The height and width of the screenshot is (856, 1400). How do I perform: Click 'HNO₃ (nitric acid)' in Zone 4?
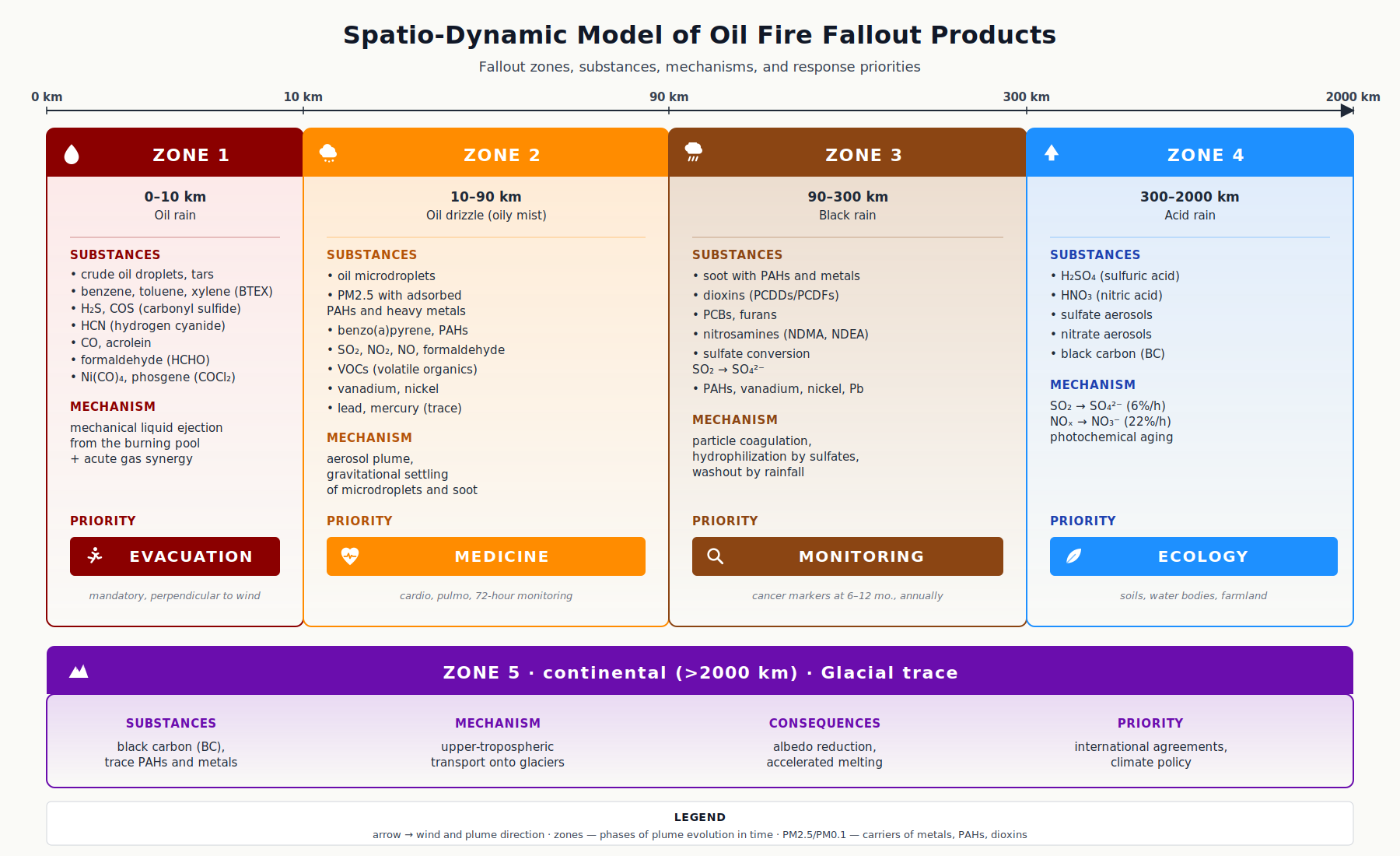[1111, 295]
